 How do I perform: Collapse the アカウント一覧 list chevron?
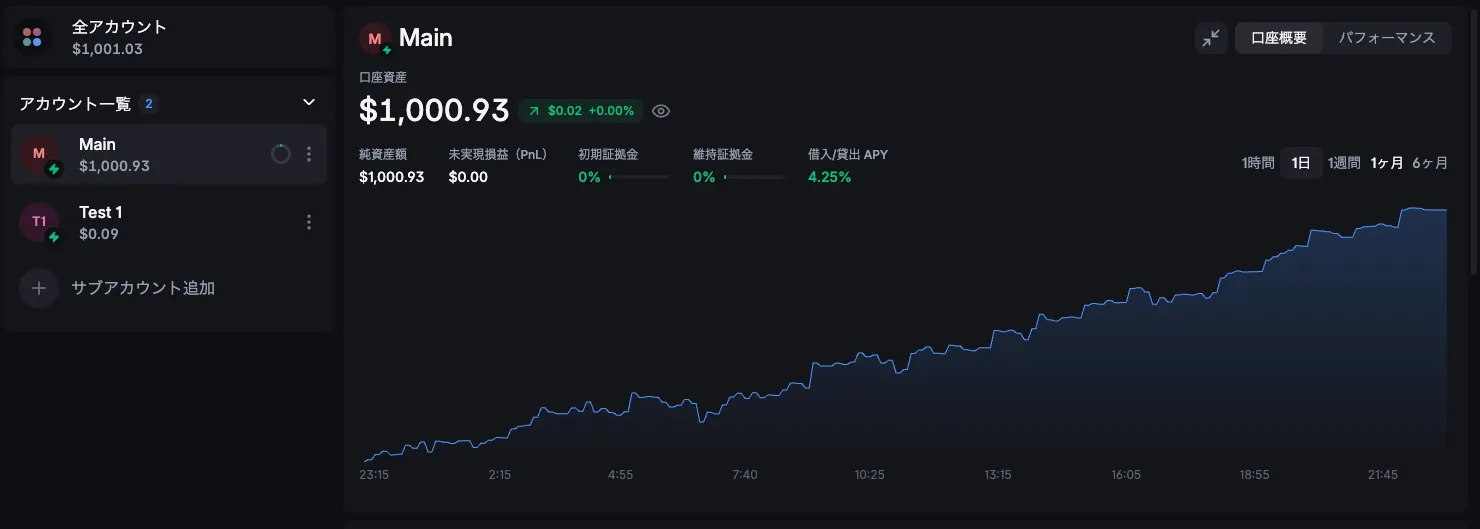[309, 103]
